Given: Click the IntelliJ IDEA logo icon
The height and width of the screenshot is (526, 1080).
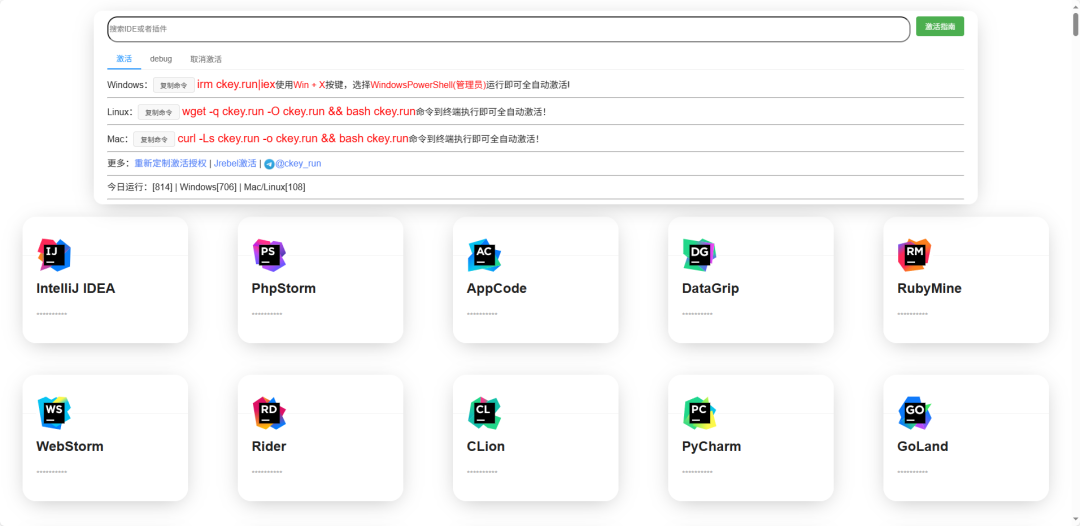Looking at the screenshot, I should (54, 255).
